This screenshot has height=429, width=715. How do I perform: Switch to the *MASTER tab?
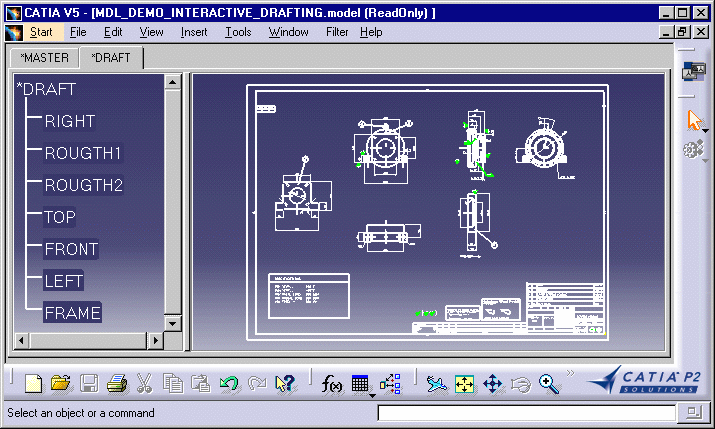pyautogui.click(x=45, y=58)
